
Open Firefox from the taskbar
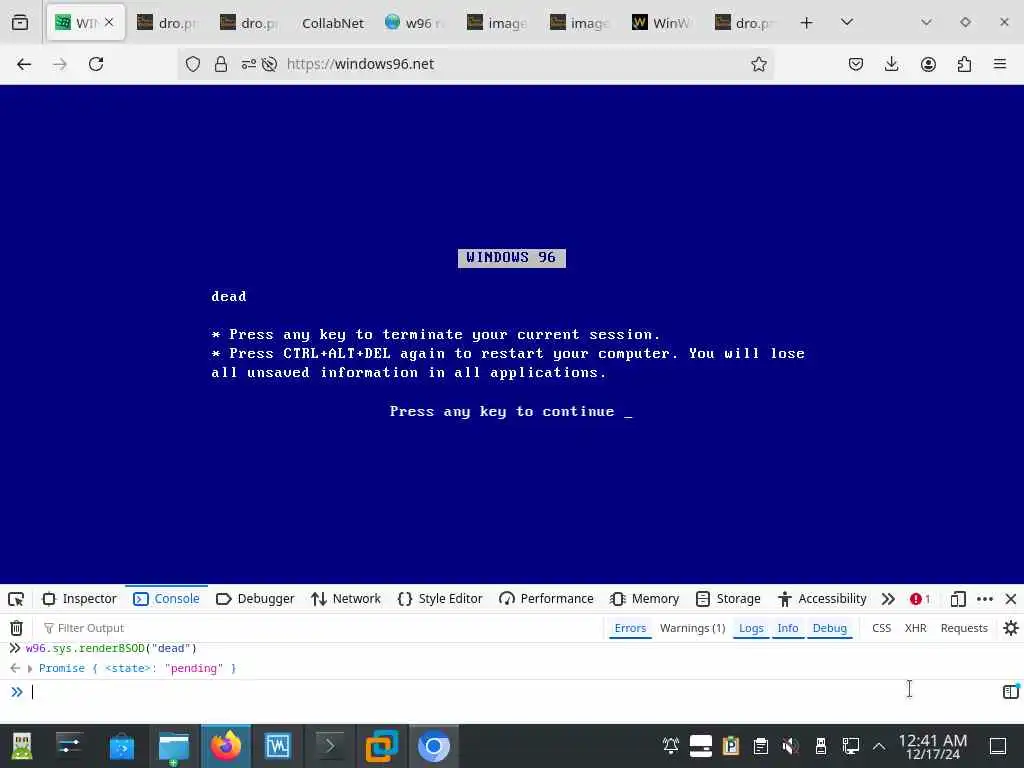click(x=226, y=746)
